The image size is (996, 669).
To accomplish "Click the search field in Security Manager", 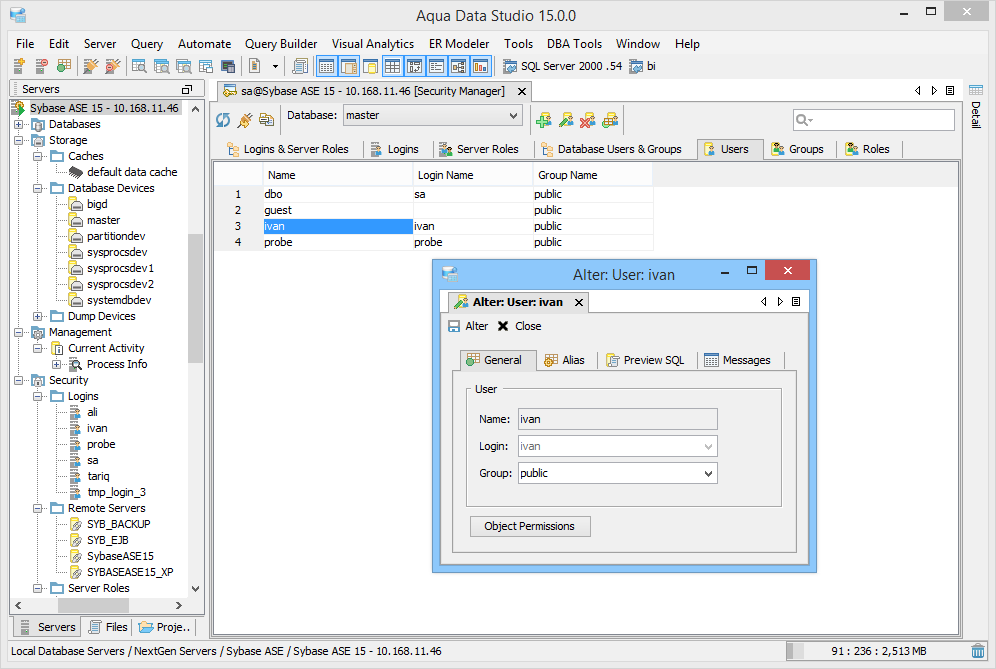I will point(873,119).
